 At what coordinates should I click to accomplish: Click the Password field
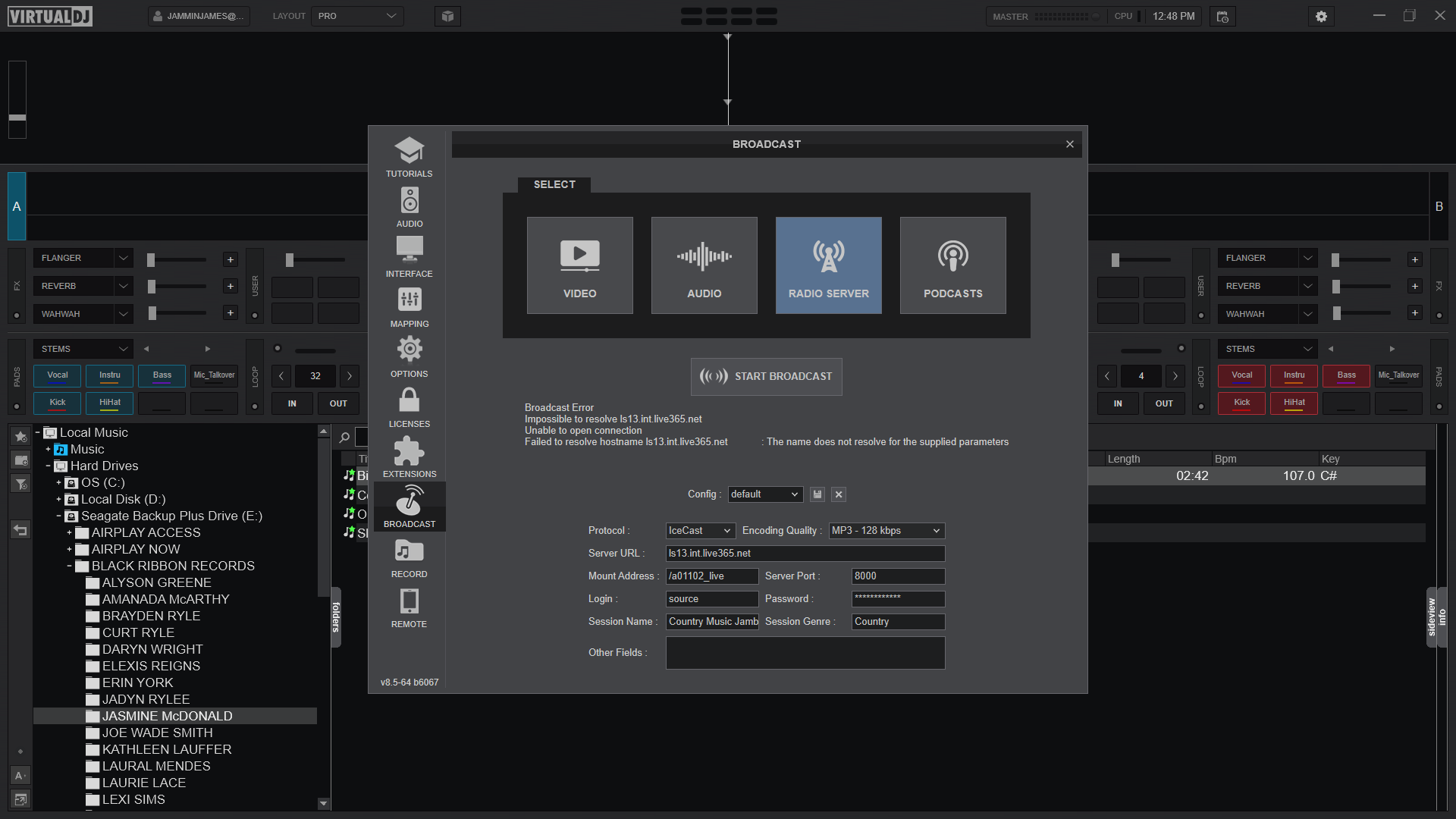[x=898, y=599]
